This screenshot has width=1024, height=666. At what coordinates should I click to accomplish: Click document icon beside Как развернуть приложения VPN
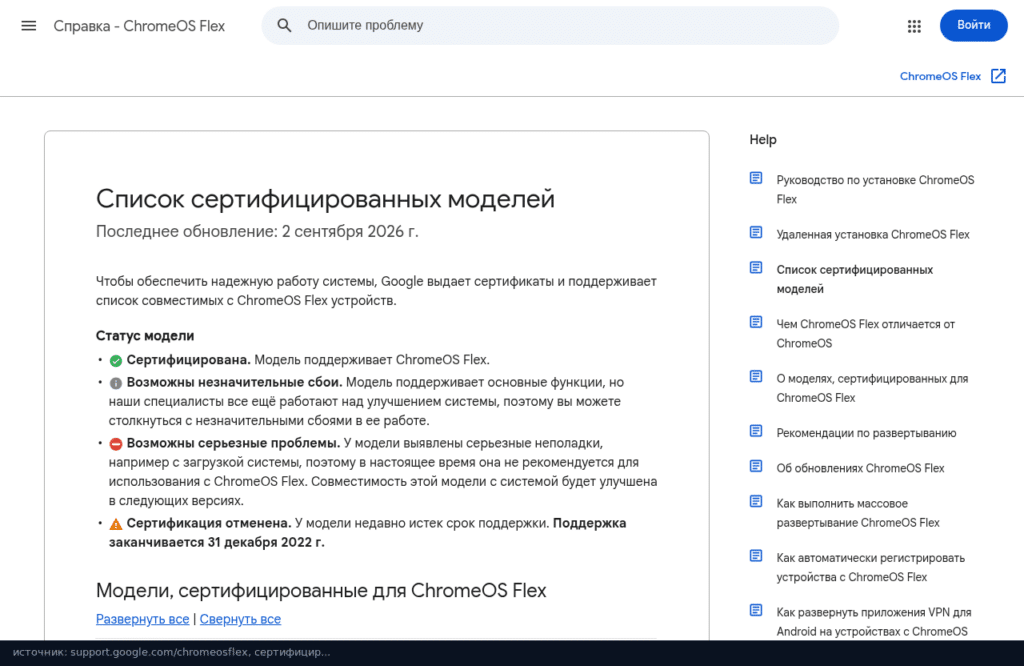756,610
